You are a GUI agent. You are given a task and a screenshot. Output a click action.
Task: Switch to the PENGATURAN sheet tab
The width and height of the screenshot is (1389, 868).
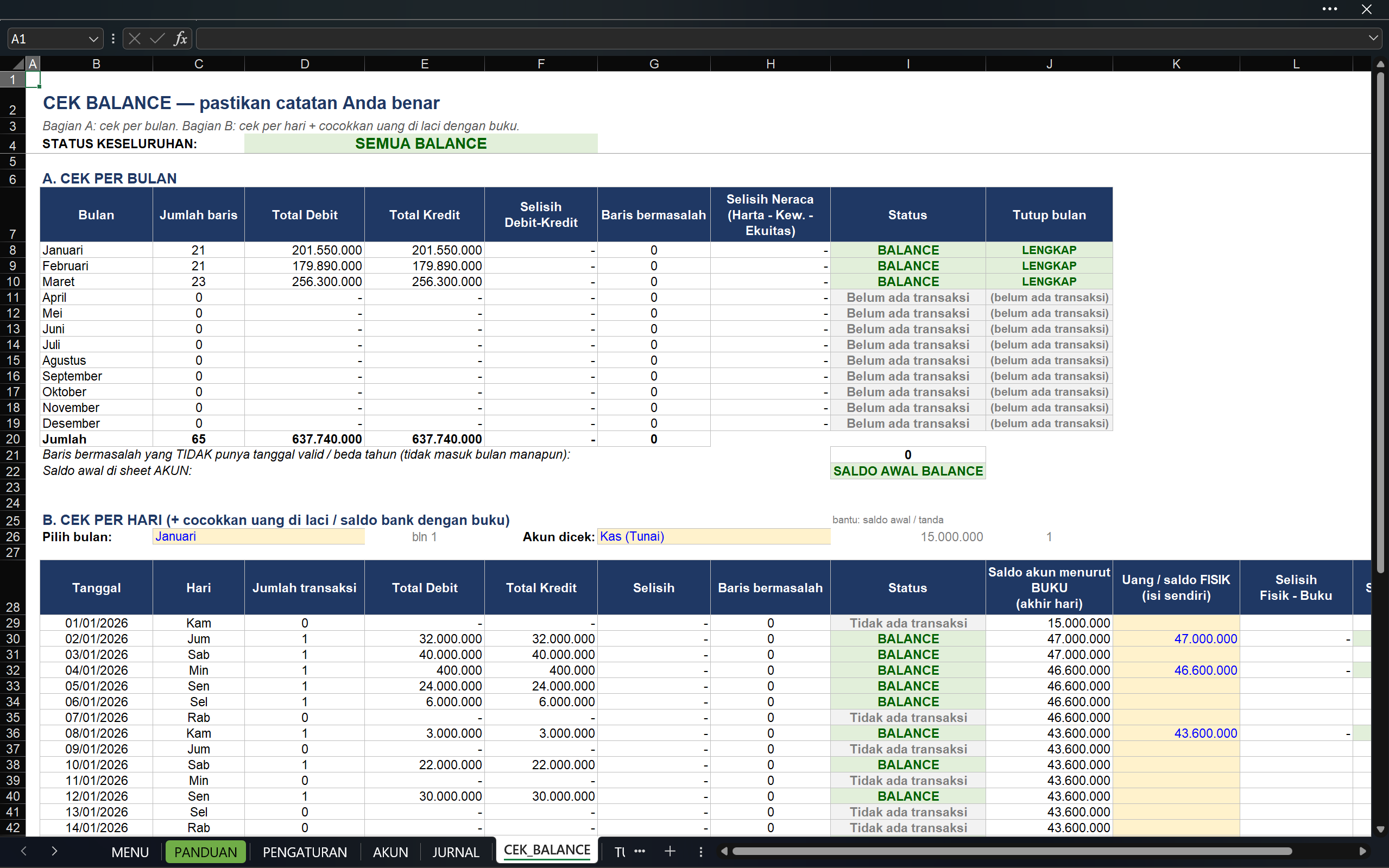305,852
